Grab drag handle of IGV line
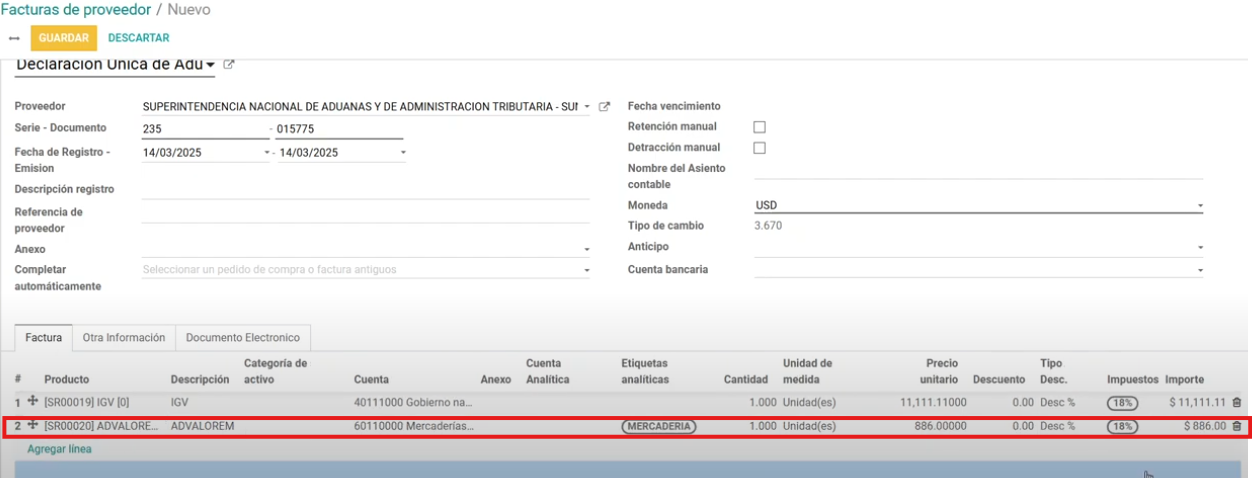This screenshot has height=478, width=1252. [x=32, y=402]
